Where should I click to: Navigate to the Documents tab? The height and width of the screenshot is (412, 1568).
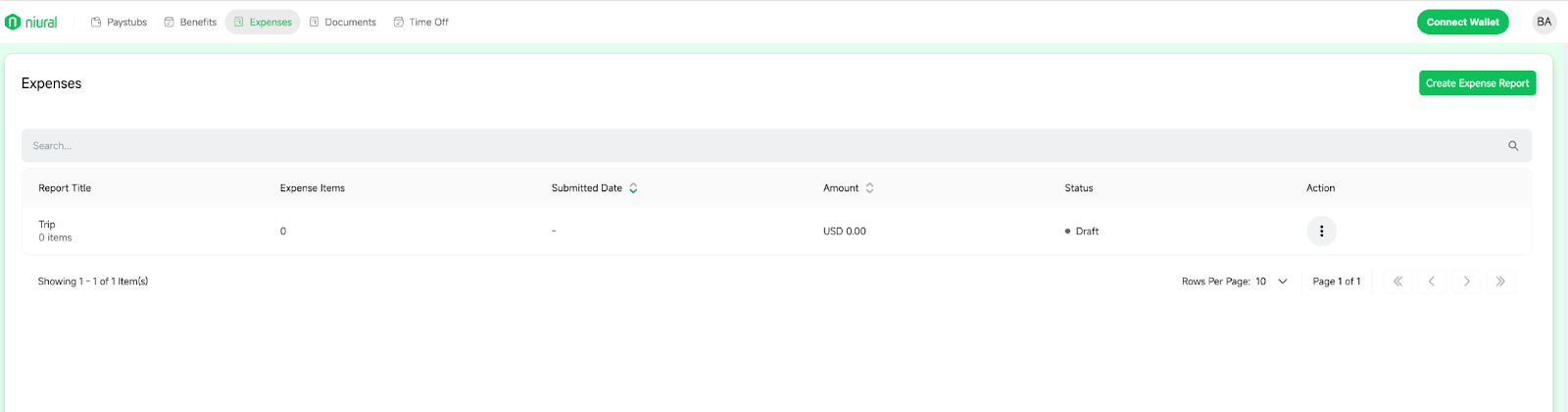[343, 22]
